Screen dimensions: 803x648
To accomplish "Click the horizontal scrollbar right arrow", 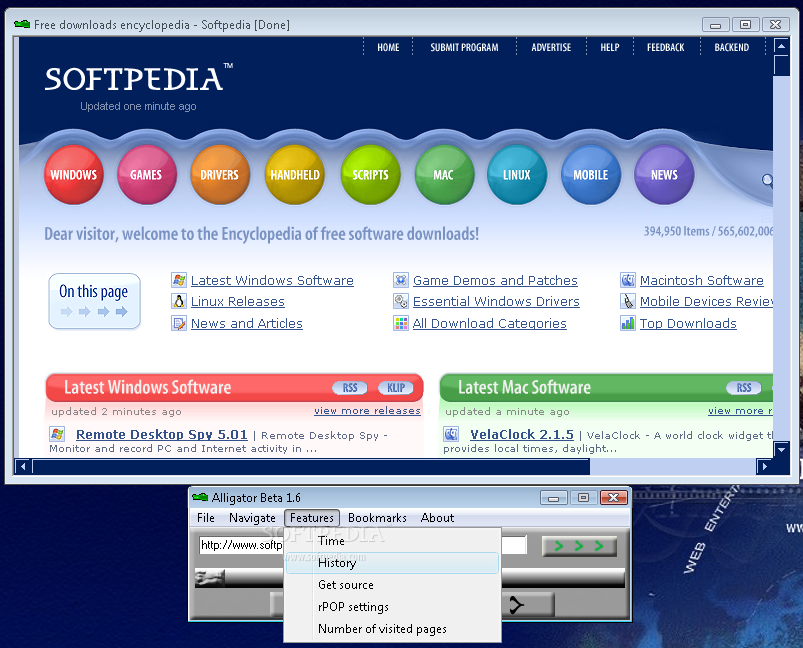I will pyautogui.click(x=765, y=466).
